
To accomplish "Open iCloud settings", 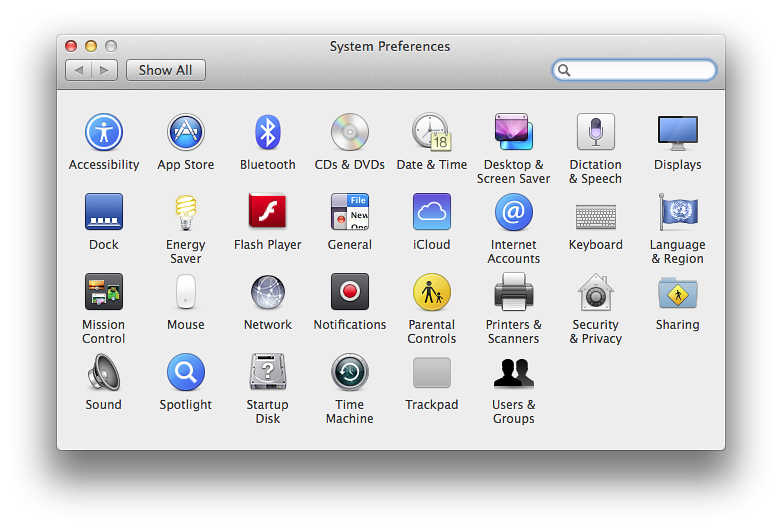I will point(431,212).
